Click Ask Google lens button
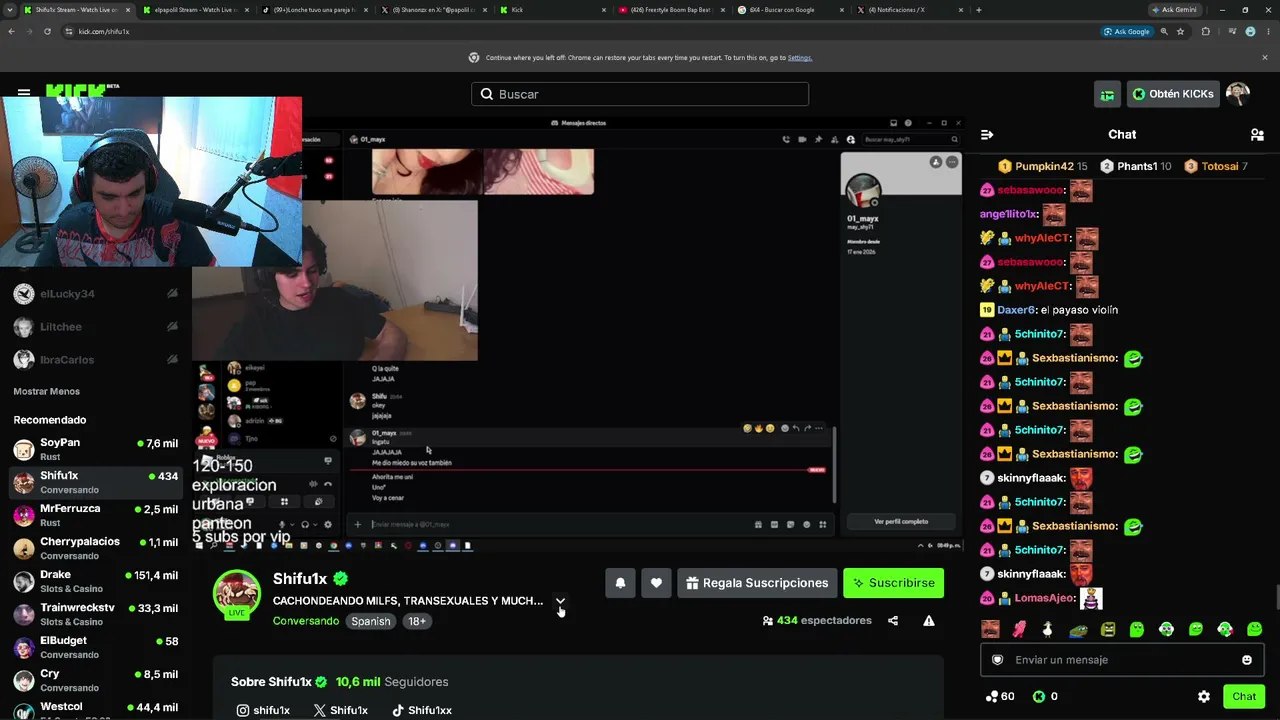 click(x=1126, y=31)
